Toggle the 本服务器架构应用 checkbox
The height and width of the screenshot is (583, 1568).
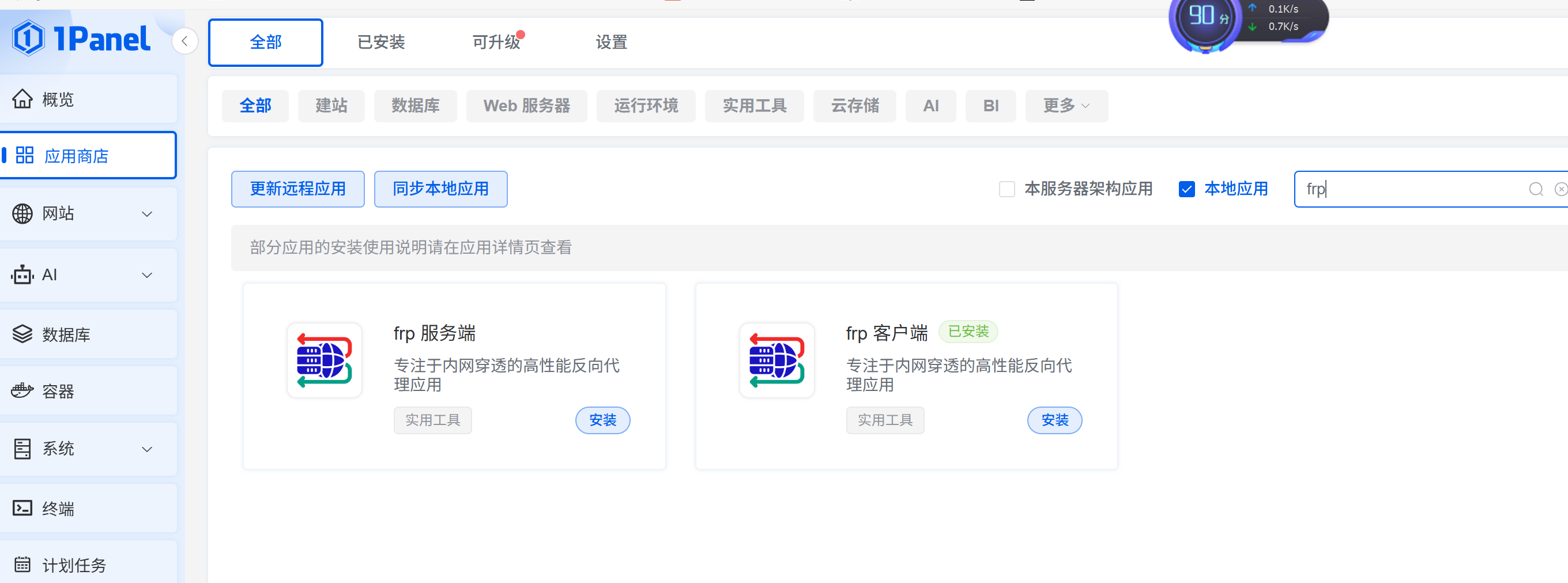coord(1007,189)
